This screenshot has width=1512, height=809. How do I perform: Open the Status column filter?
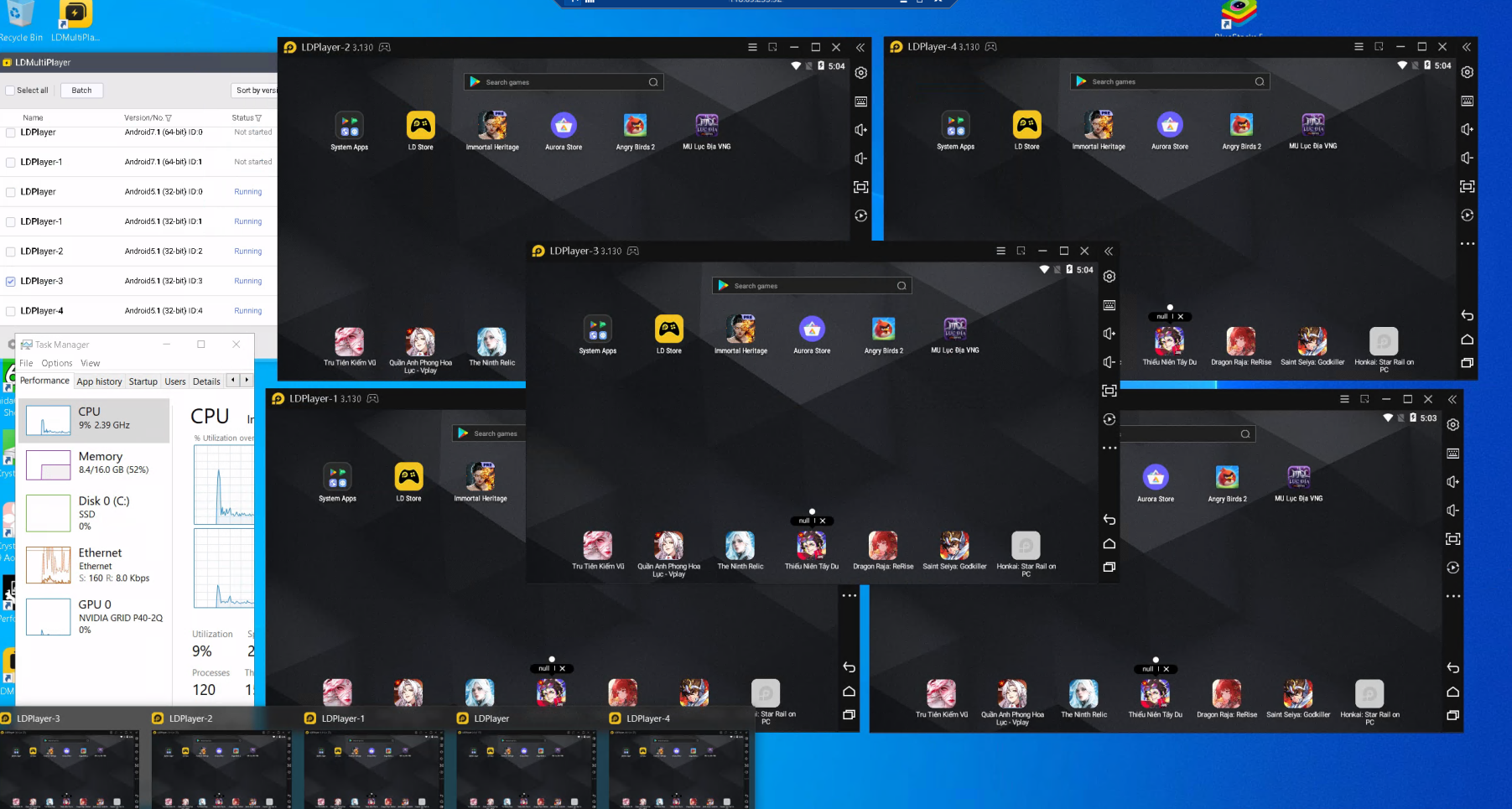coord(258,118)
